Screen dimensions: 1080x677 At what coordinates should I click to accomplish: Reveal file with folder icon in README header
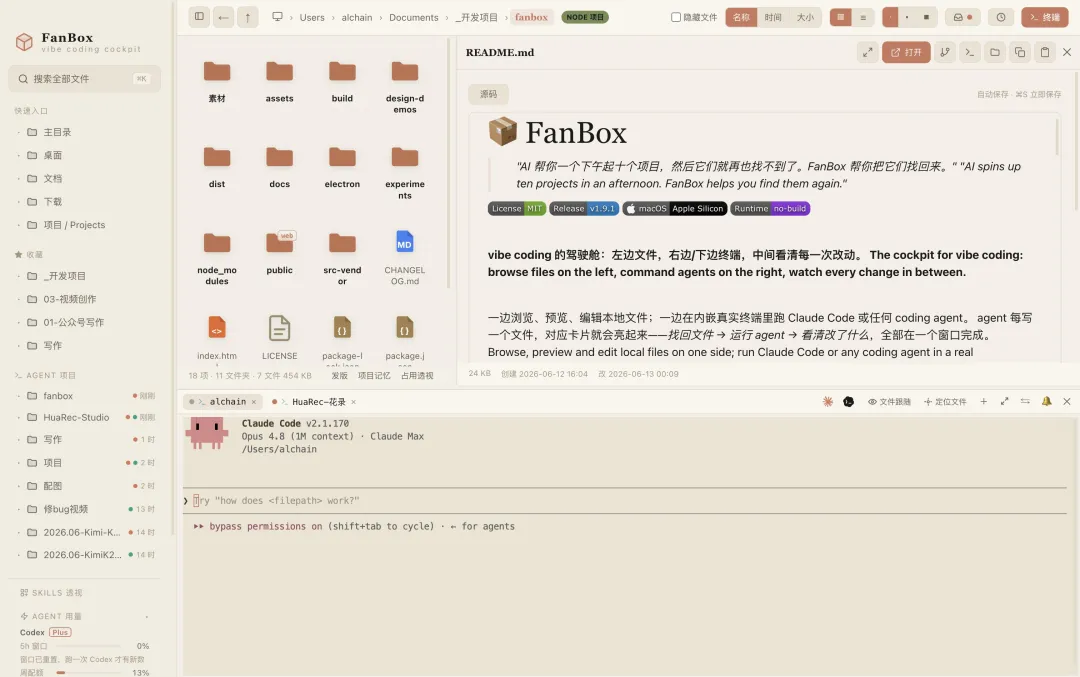[995, 52]
